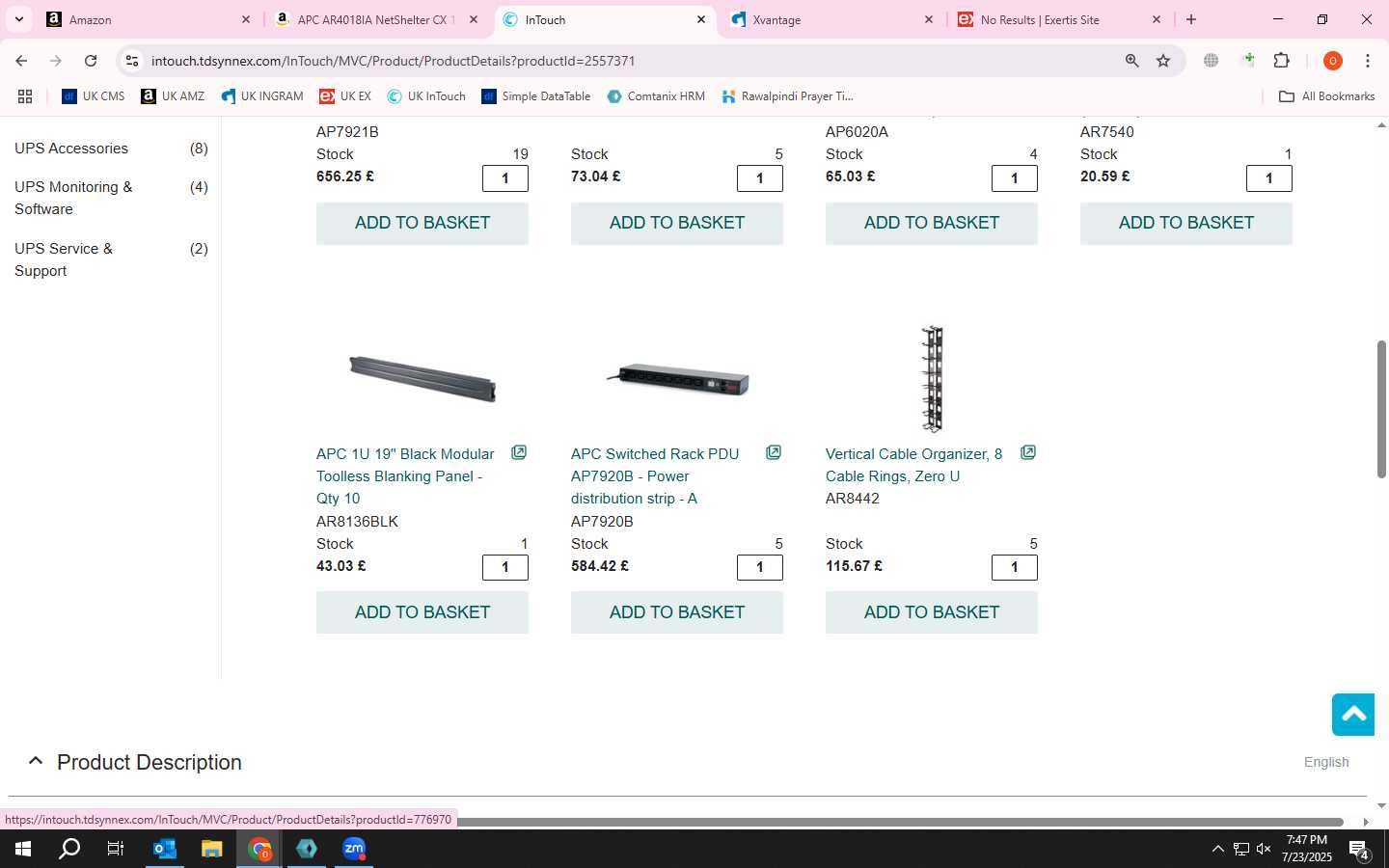
Task: Filter by UPS Service & Support category
Action: click(64, 259)
